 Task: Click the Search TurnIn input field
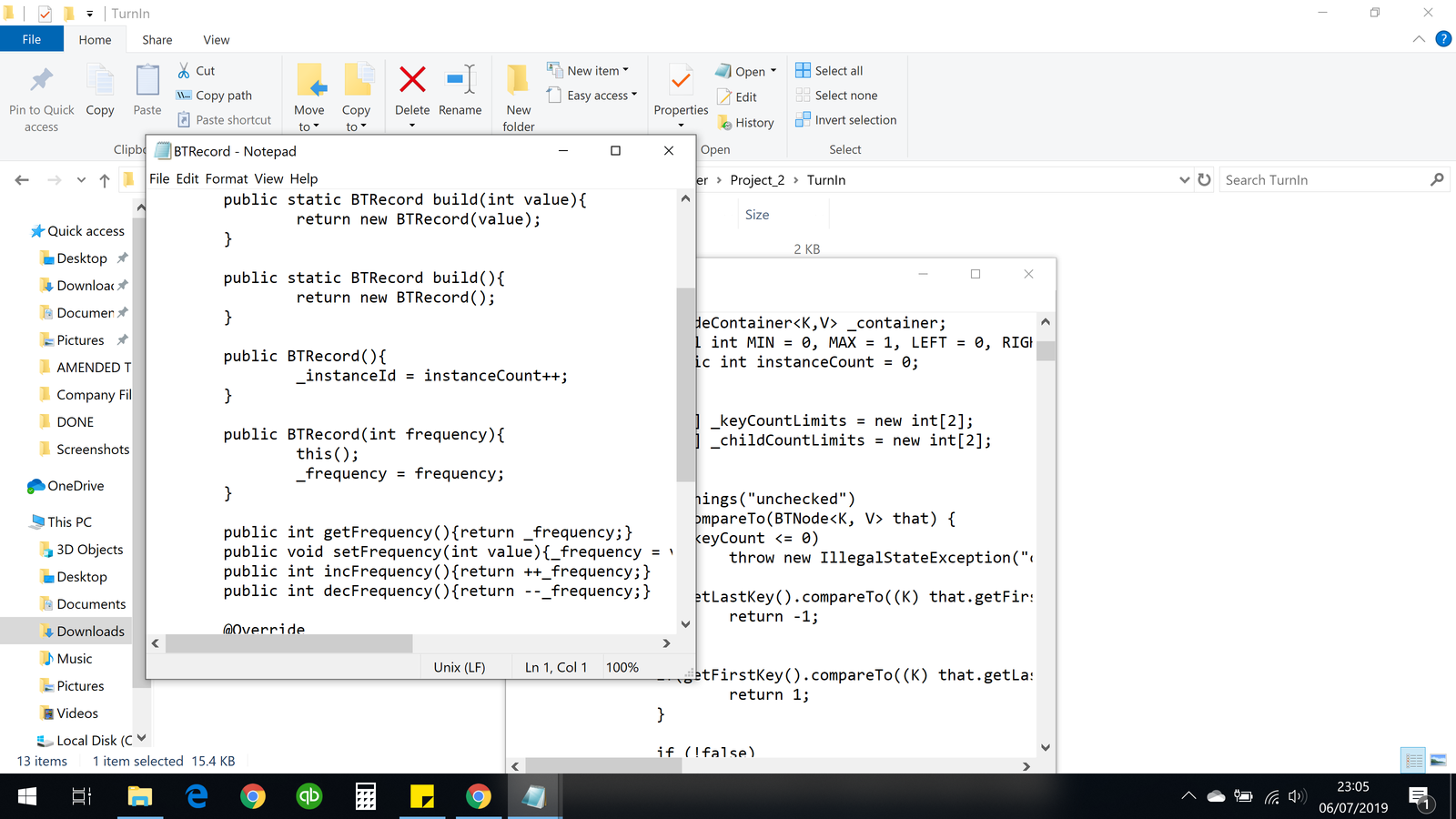point(1324,180)
